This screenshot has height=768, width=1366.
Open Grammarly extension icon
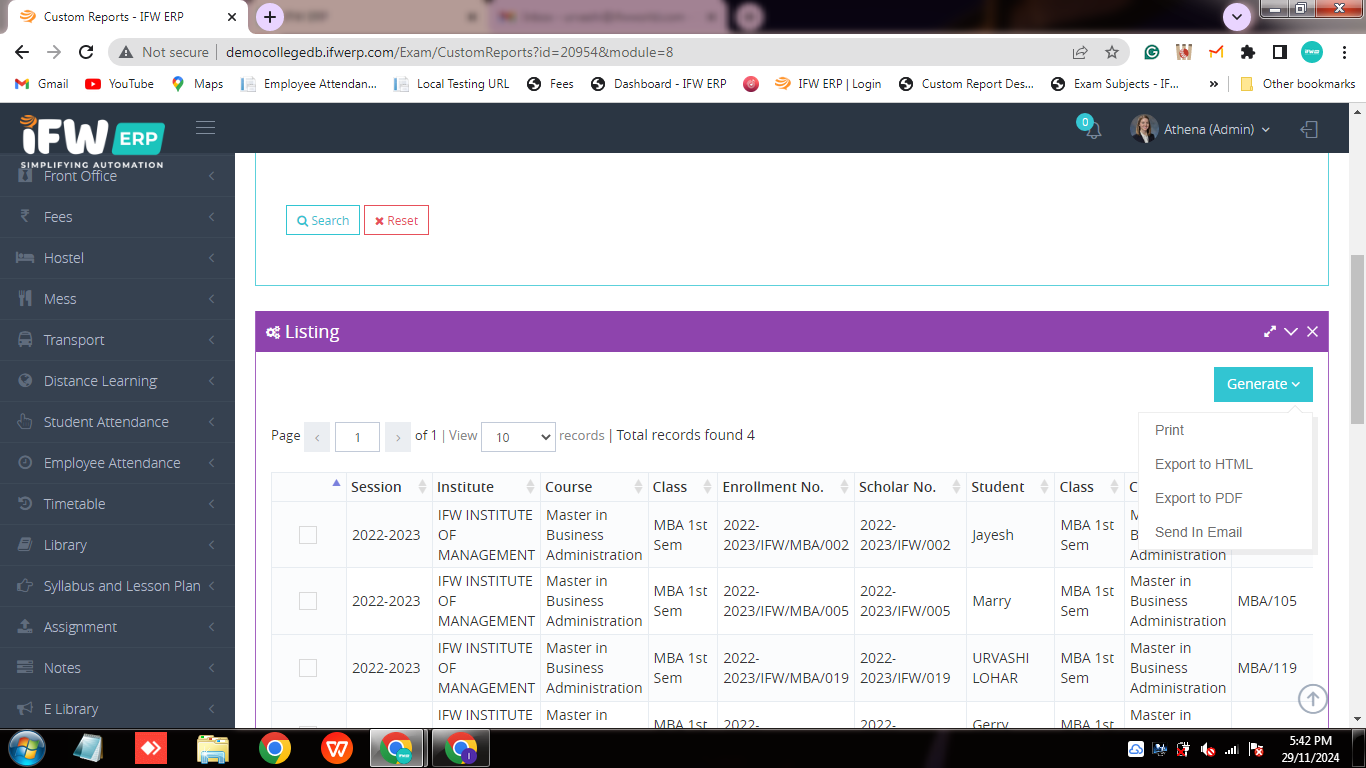click(x=1152, y=52)
